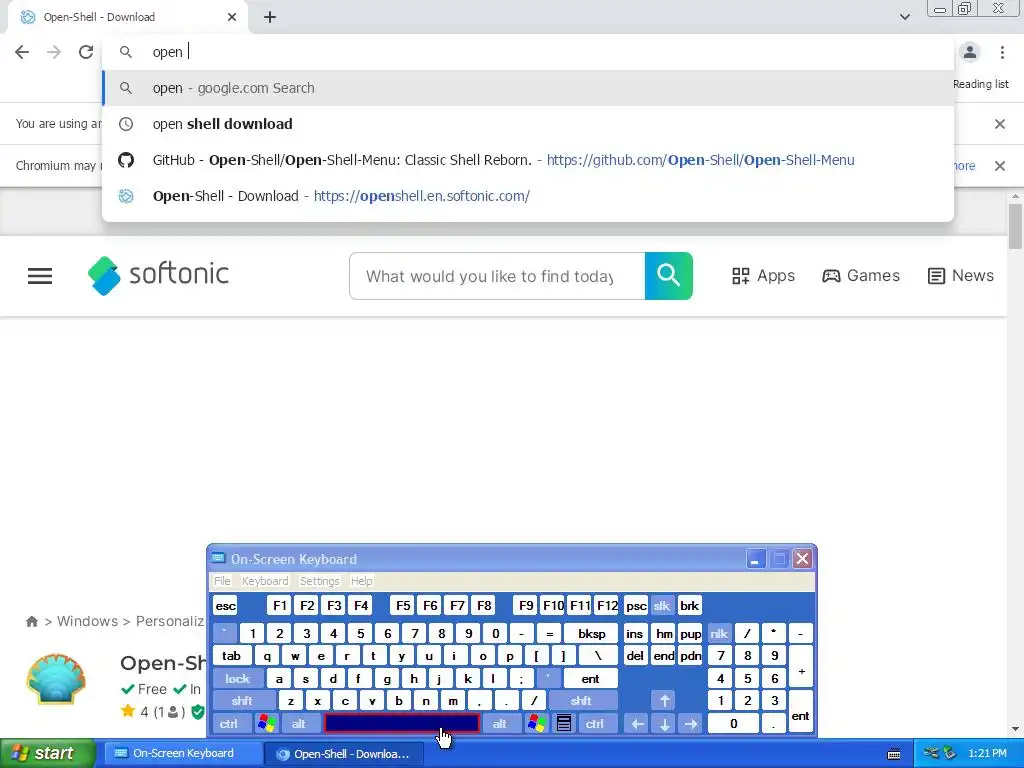Click the psc print screen key
The image size is (1024, 768).
[x=636, y=606]
